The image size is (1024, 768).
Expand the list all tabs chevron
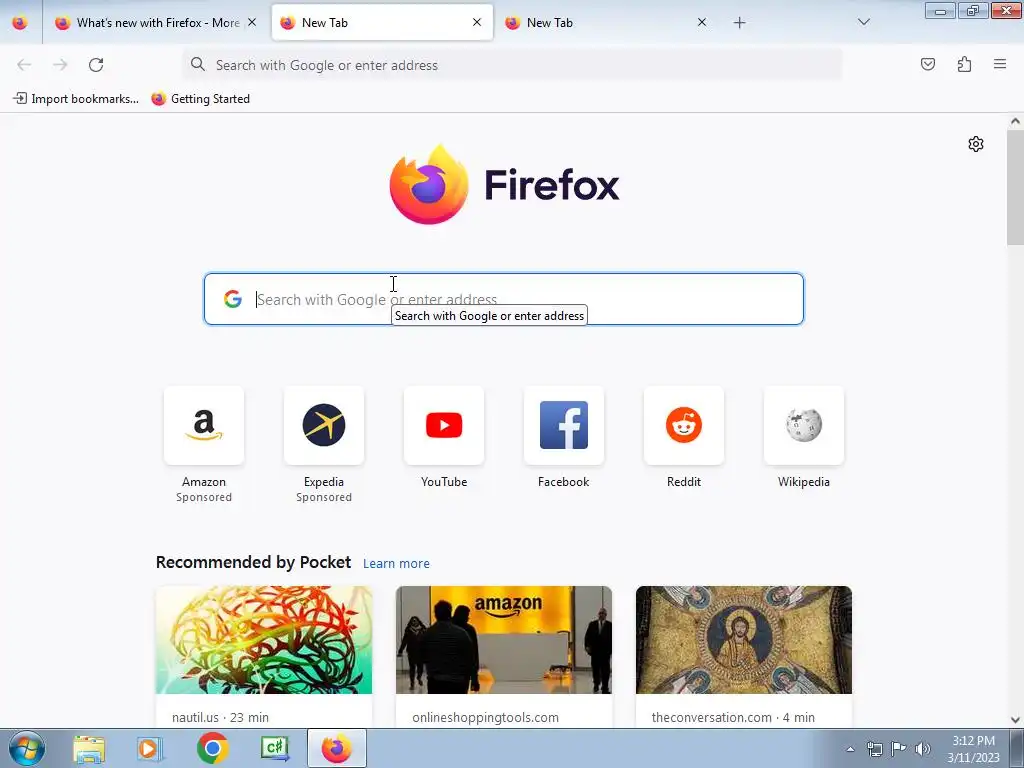[x=863, y=23]
